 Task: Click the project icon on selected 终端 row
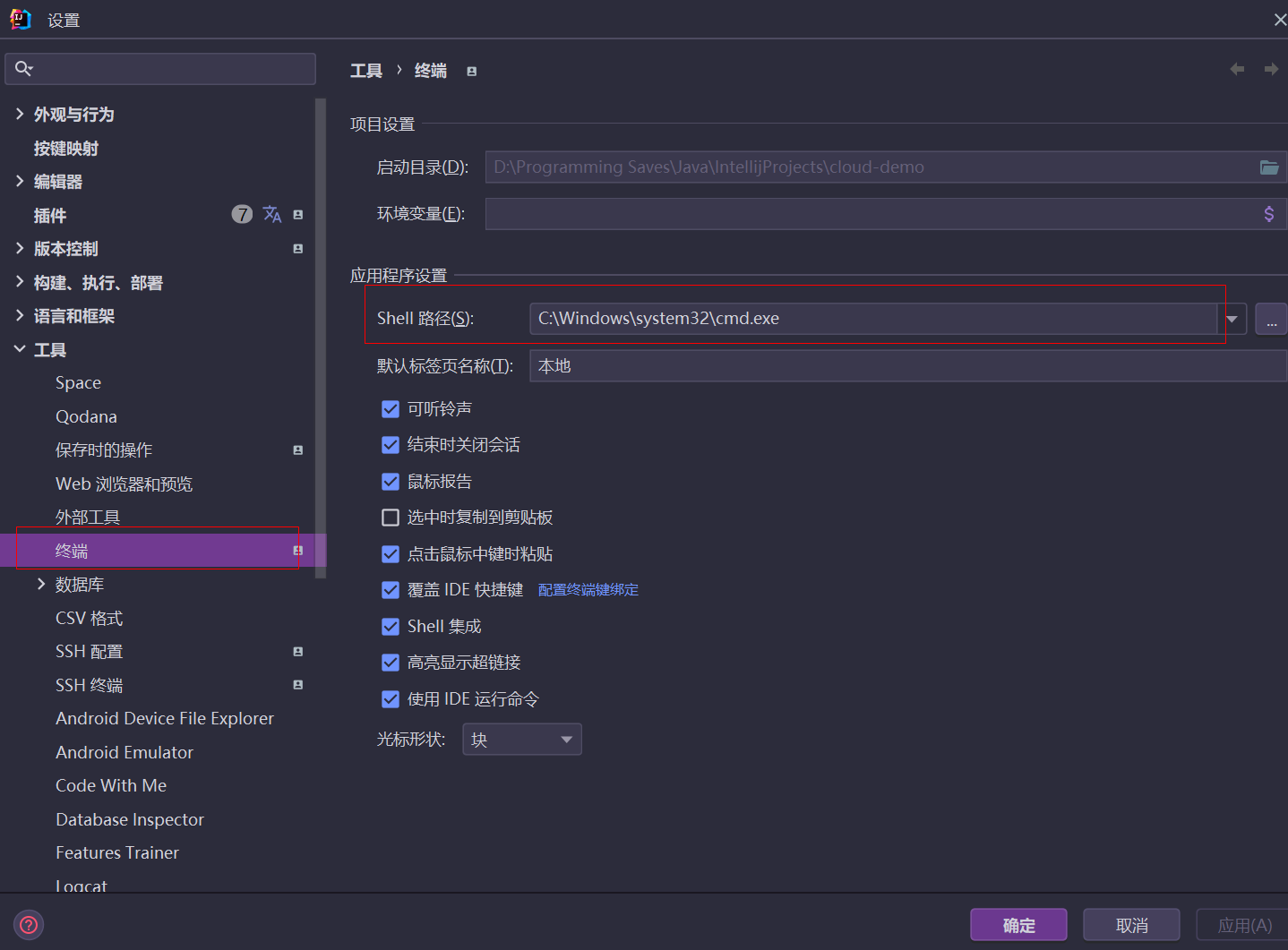[298, 551]
